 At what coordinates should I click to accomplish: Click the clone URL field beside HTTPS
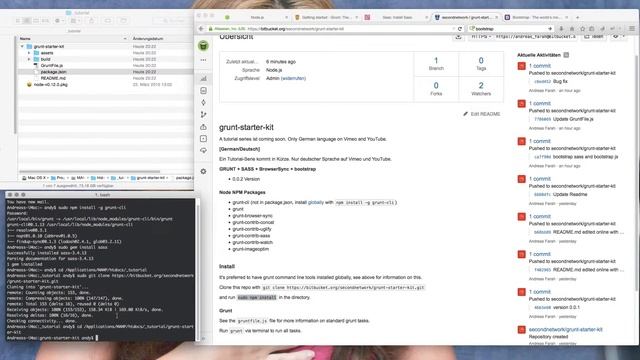pyautogui.click(x=536, y=37)
